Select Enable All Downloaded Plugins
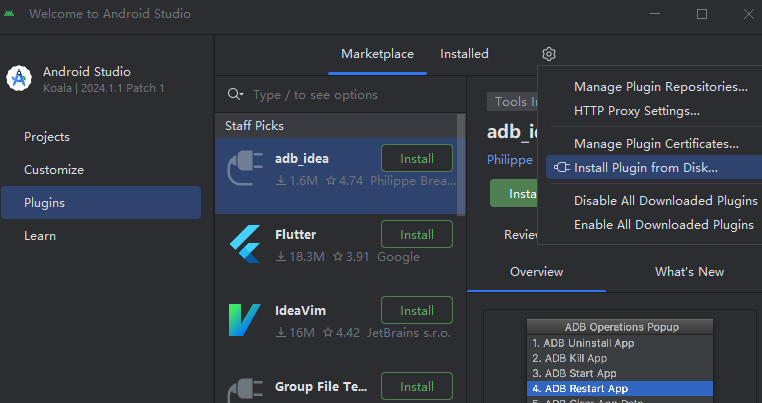The height and width of the screenshot is (403, 762). click(664, 225)
